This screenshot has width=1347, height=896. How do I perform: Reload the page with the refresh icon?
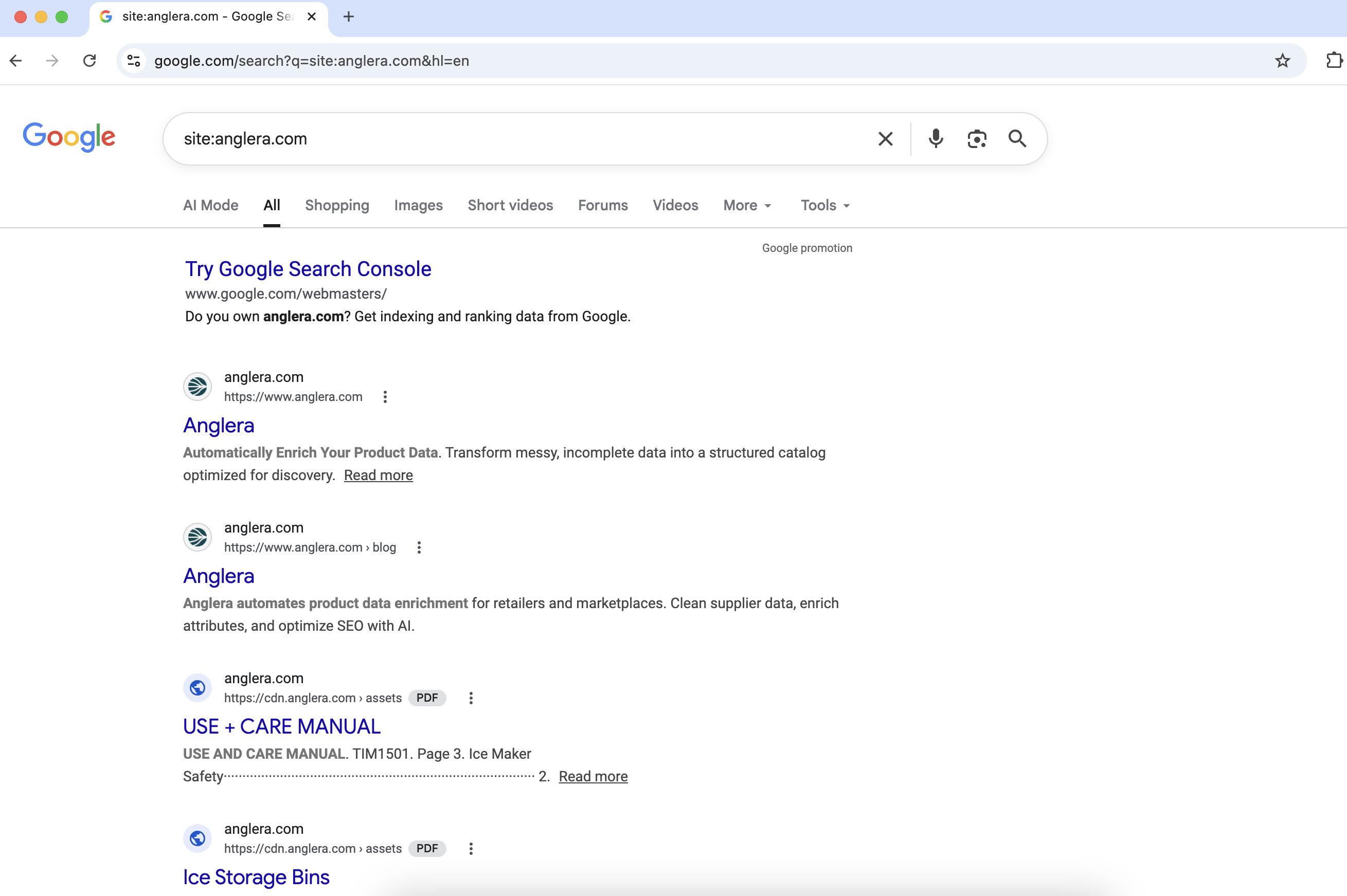point(89,61)
